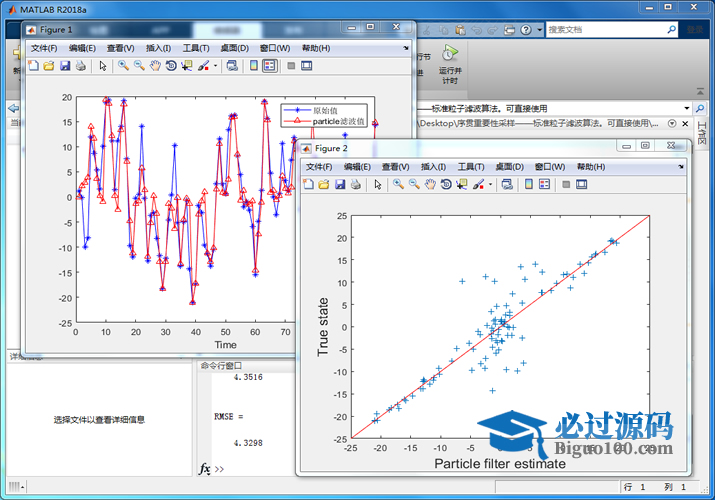Open 工具(T) menu in Figure 2
The height and width of the screenshot is (500, 715).
click(x=470, y=167)
